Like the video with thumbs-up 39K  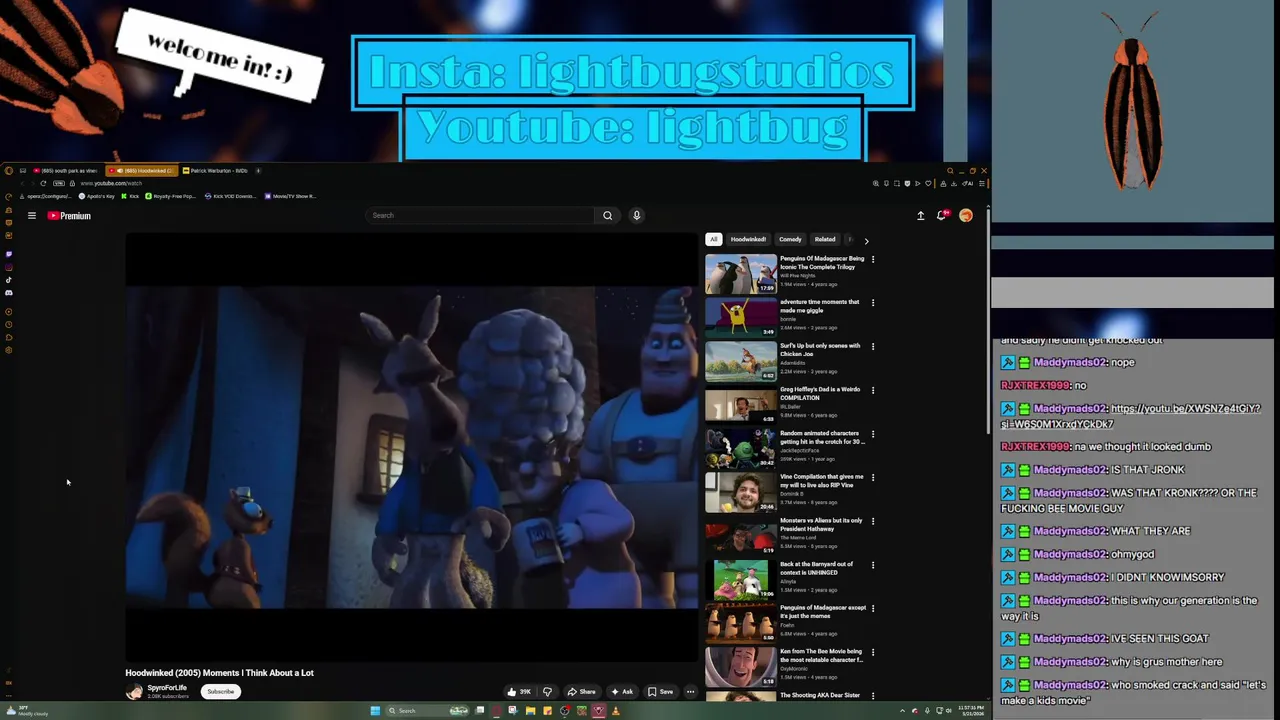(519, 691)
